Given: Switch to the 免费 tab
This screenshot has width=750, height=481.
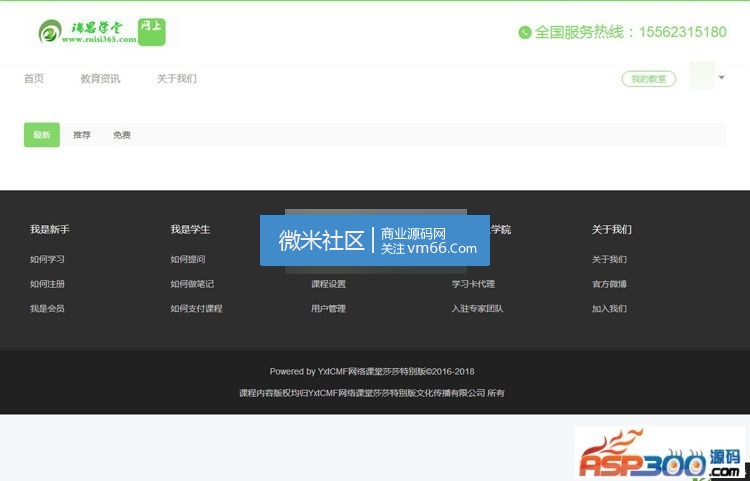Looking at the screenshot, I should click(122, 135).
